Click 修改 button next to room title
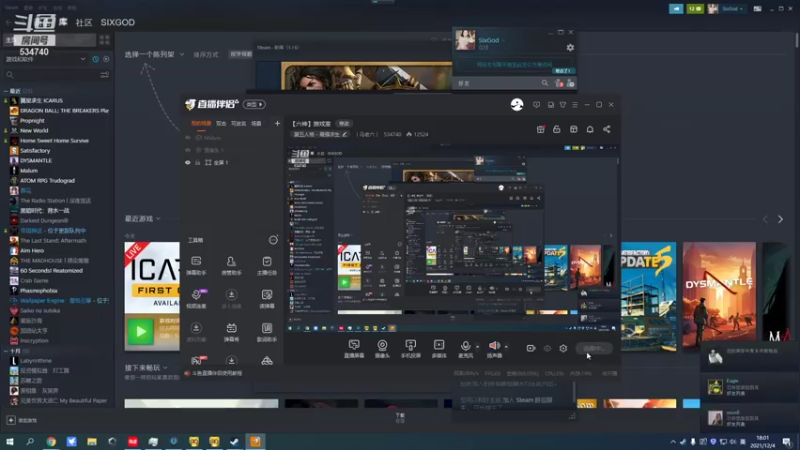 click(x=344, y=123)
